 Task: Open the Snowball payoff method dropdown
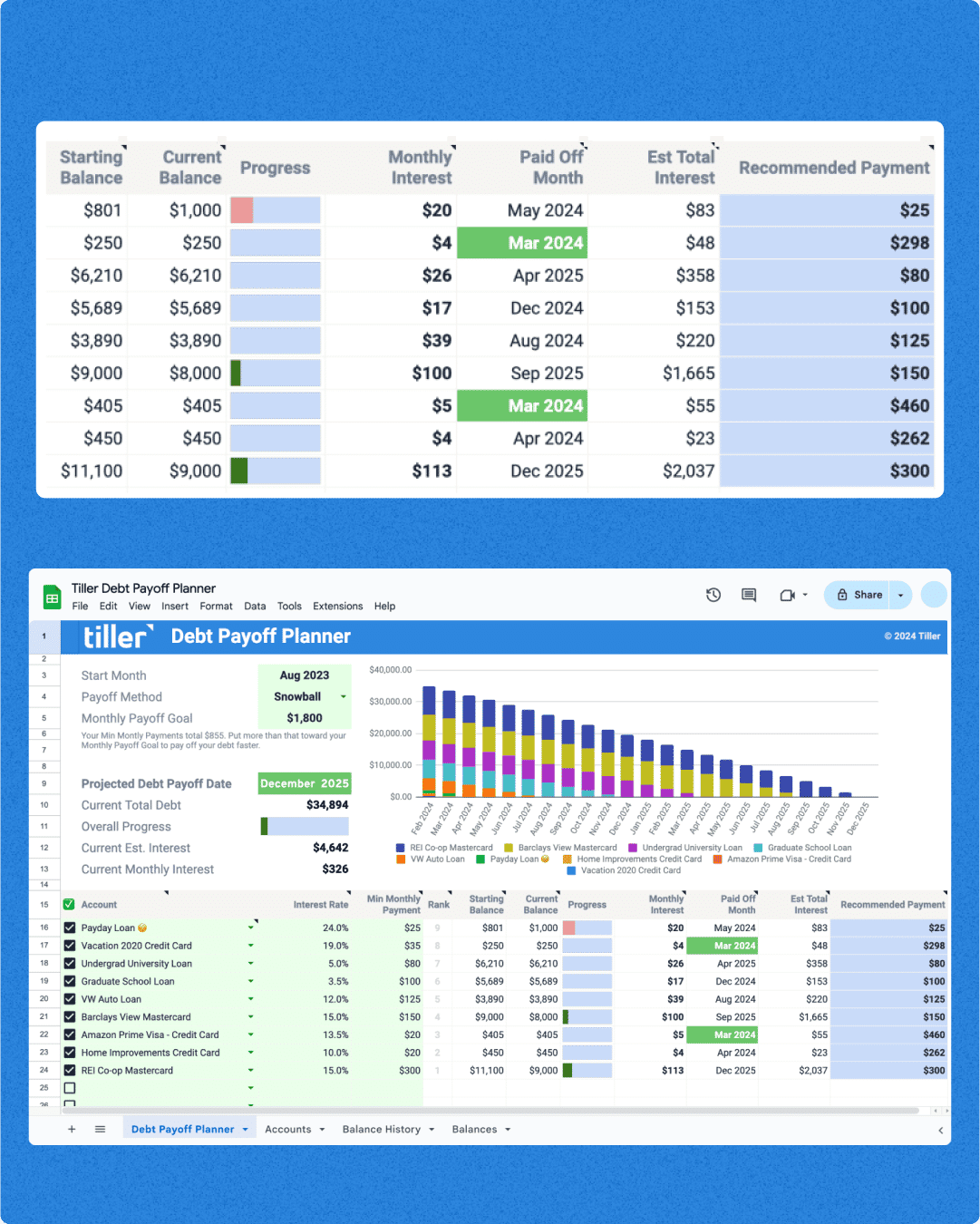pos(343,696)
